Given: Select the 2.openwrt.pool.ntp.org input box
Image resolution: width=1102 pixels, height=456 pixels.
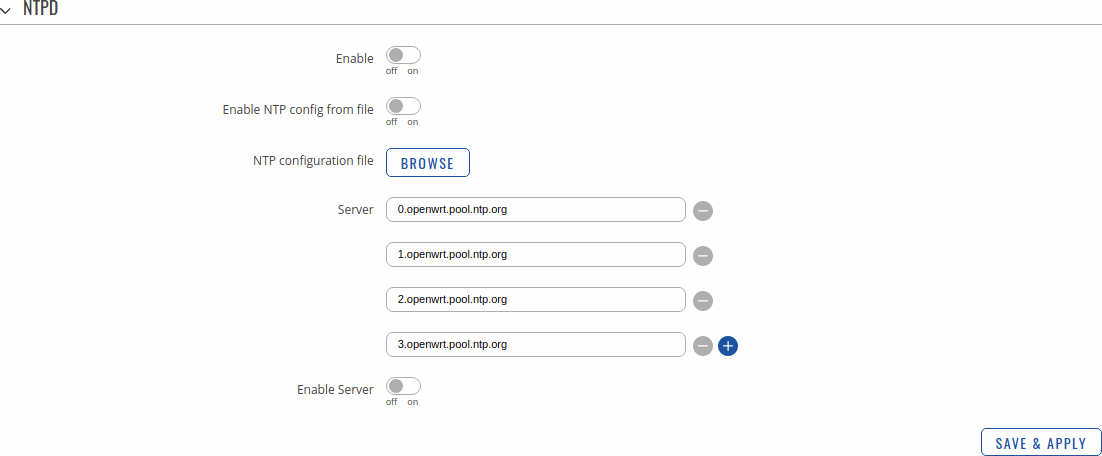Looking at the screenshot, I should coord(535,300).
